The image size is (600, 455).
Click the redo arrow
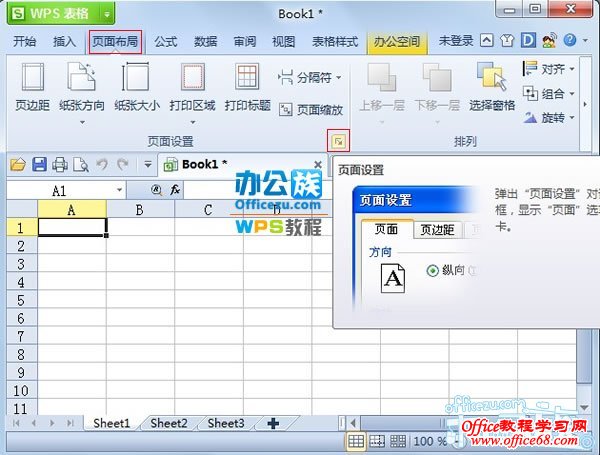click(x=123, y=165)
